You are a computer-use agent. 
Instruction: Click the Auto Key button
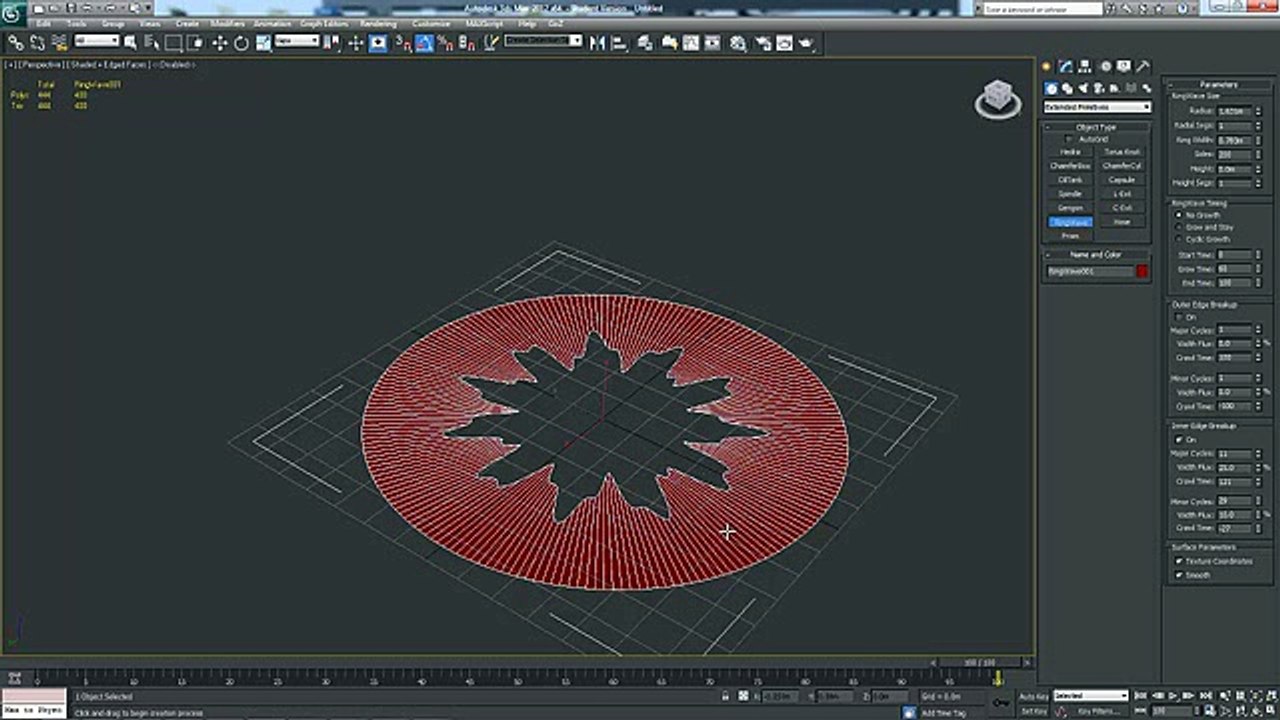point(1034,696)
